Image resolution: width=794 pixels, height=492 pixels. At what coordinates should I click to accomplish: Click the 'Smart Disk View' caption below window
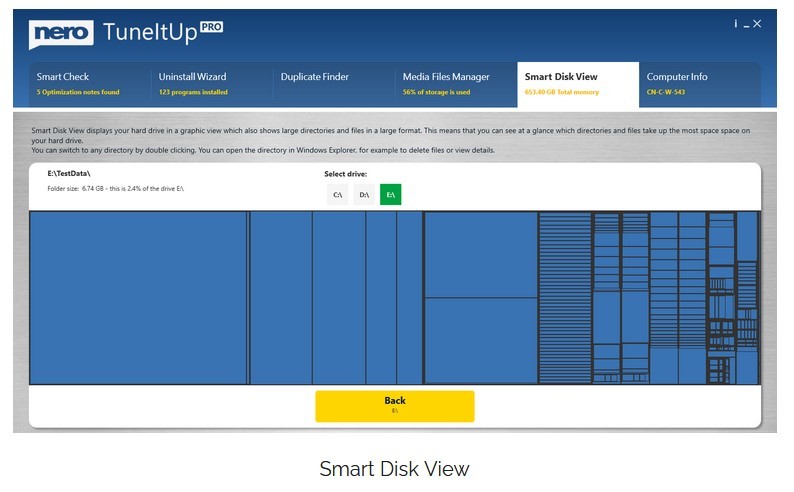pos(394,469)
